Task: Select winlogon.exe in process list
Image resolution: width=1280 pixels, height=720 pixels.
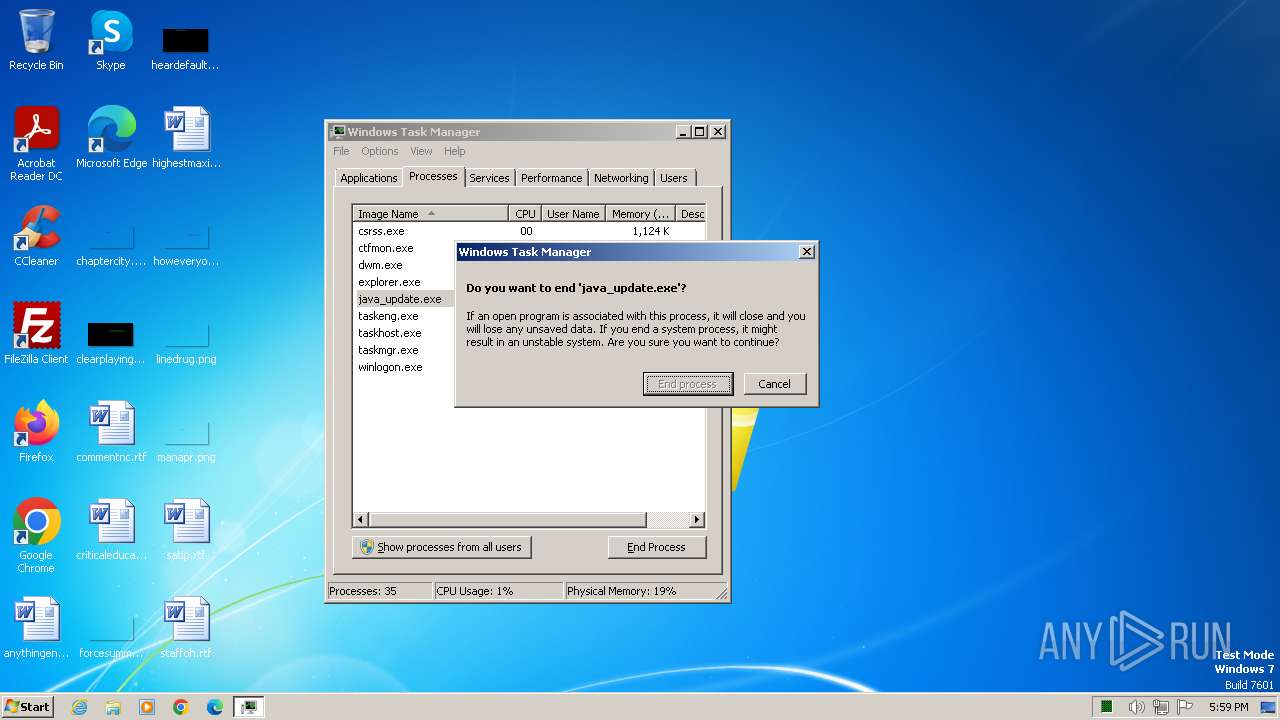Action: point(390,367)
